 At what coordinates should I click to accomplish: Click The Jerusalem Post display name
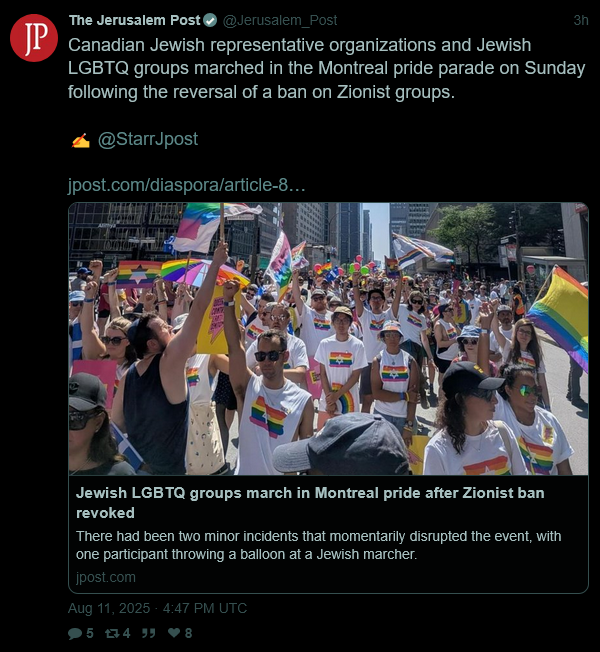(135, 20)
